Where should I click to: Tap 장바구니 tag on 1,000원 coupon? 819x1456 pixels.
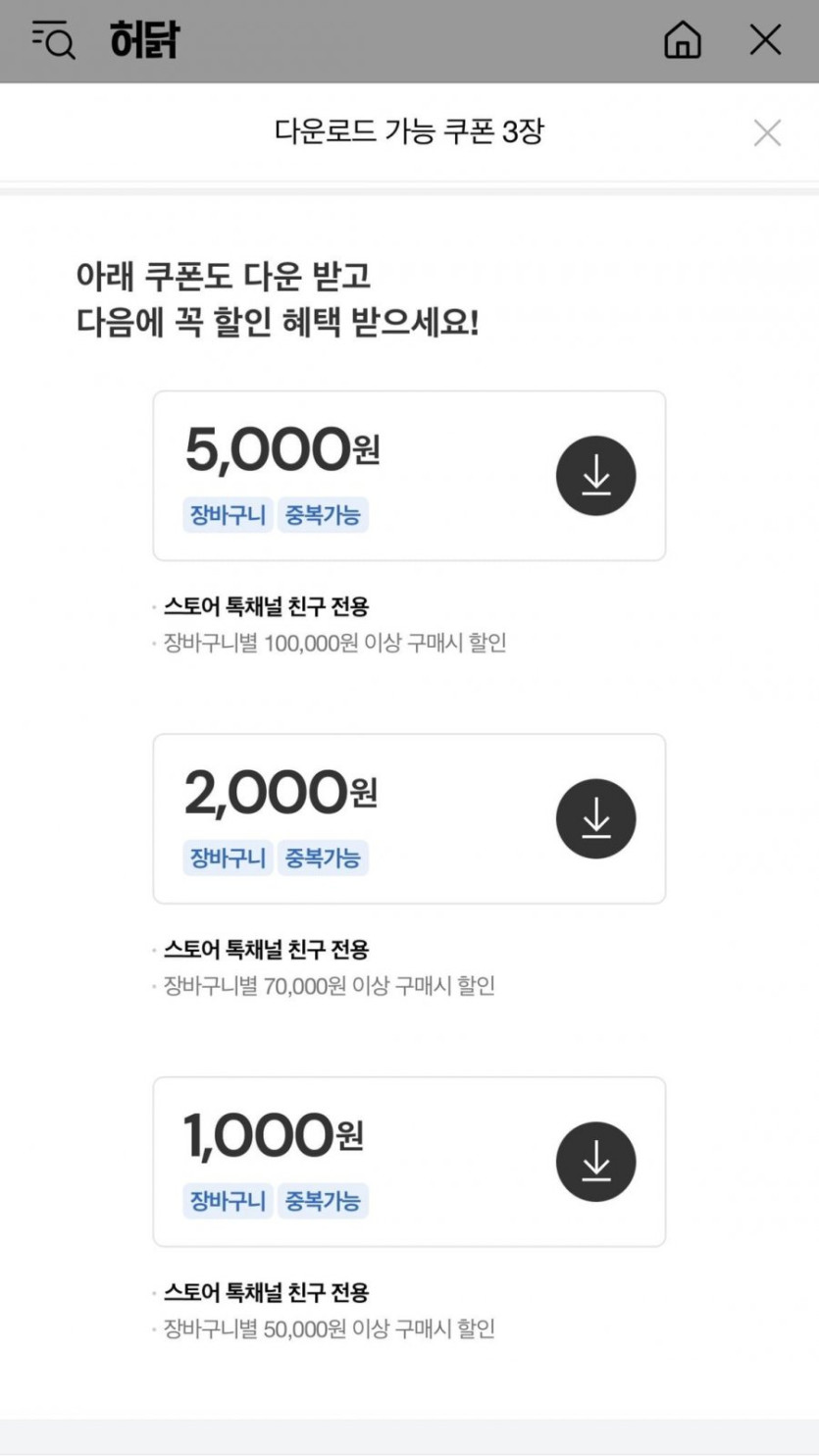228,1201
